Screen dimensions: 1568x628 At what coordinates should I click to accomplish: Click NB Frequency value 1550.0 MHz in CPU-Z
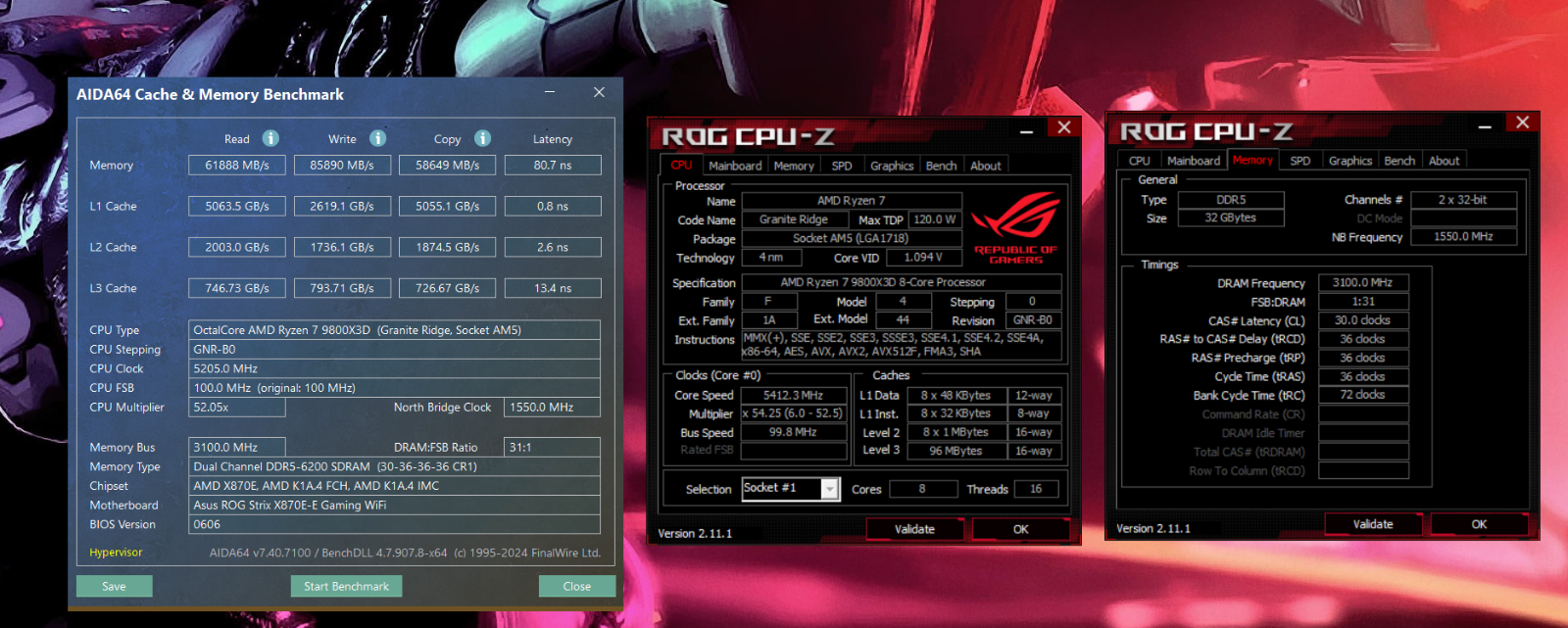[x=1463, y=236]
